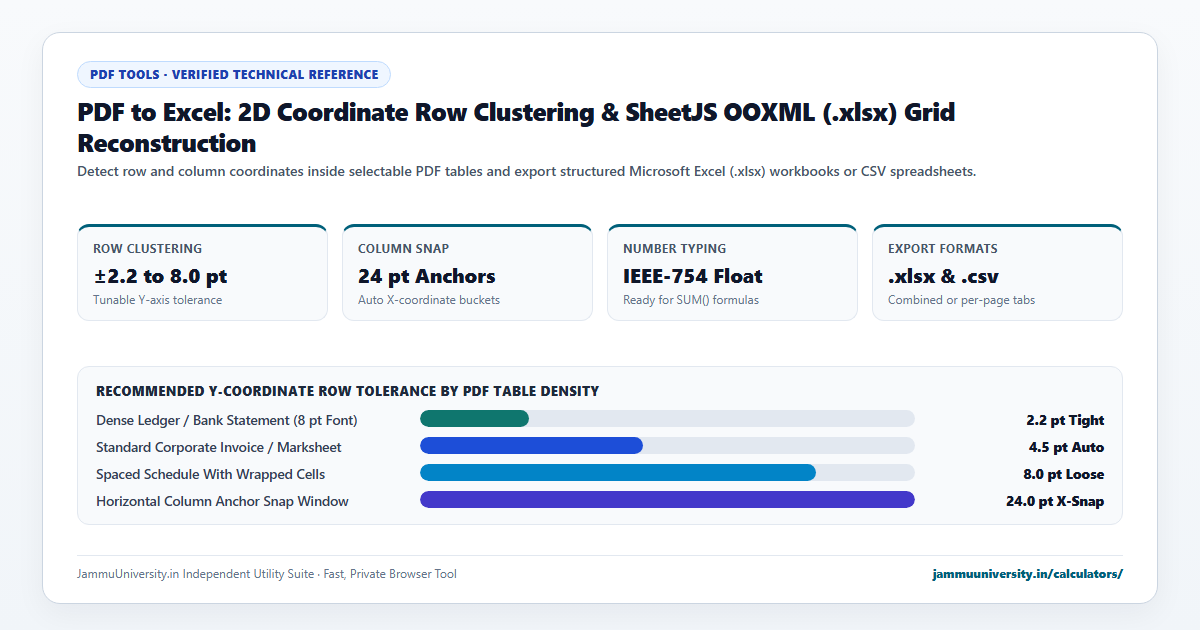Click the green Dense Ledger tolerance bar

click(474, 419)
